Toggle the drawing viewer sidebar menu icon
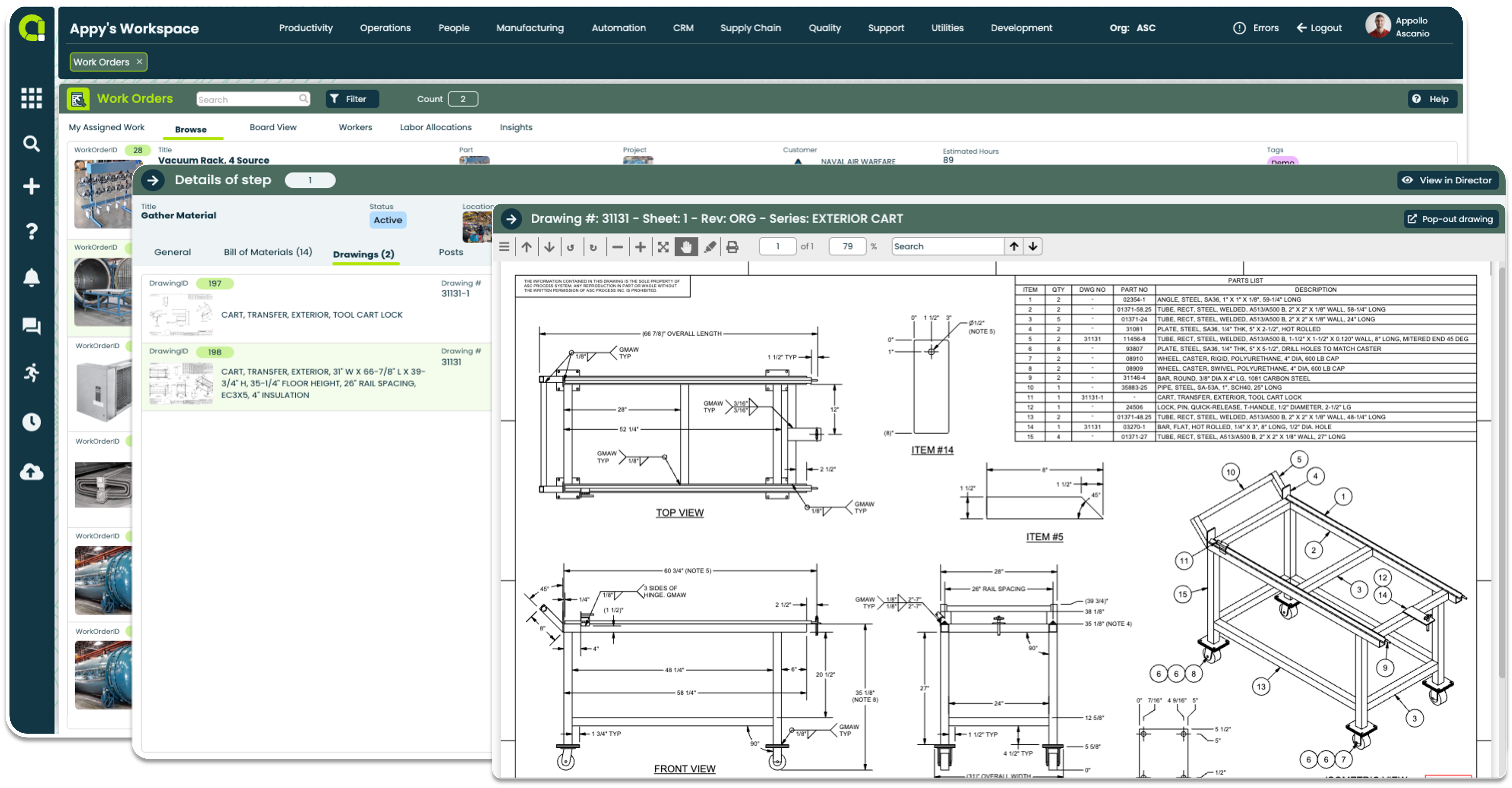 [x=504, y=247]
